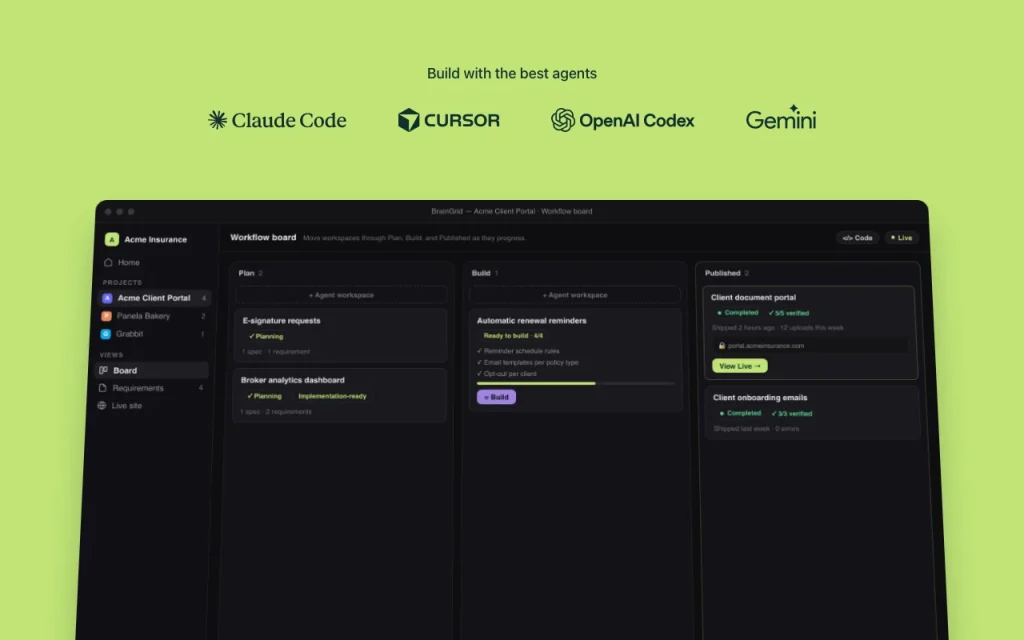Click the Cursor cube logo icon
The height and width of the screenshot is (640, 1024).
(x=409, y=120)
